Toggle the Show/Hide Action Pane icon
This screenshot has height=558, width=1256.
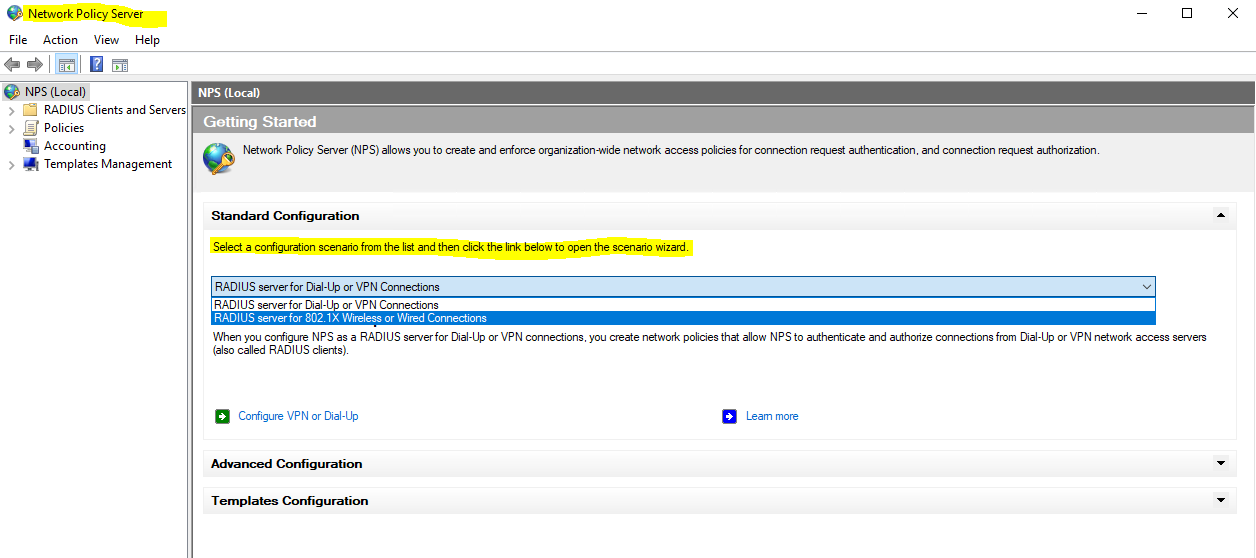120,65
